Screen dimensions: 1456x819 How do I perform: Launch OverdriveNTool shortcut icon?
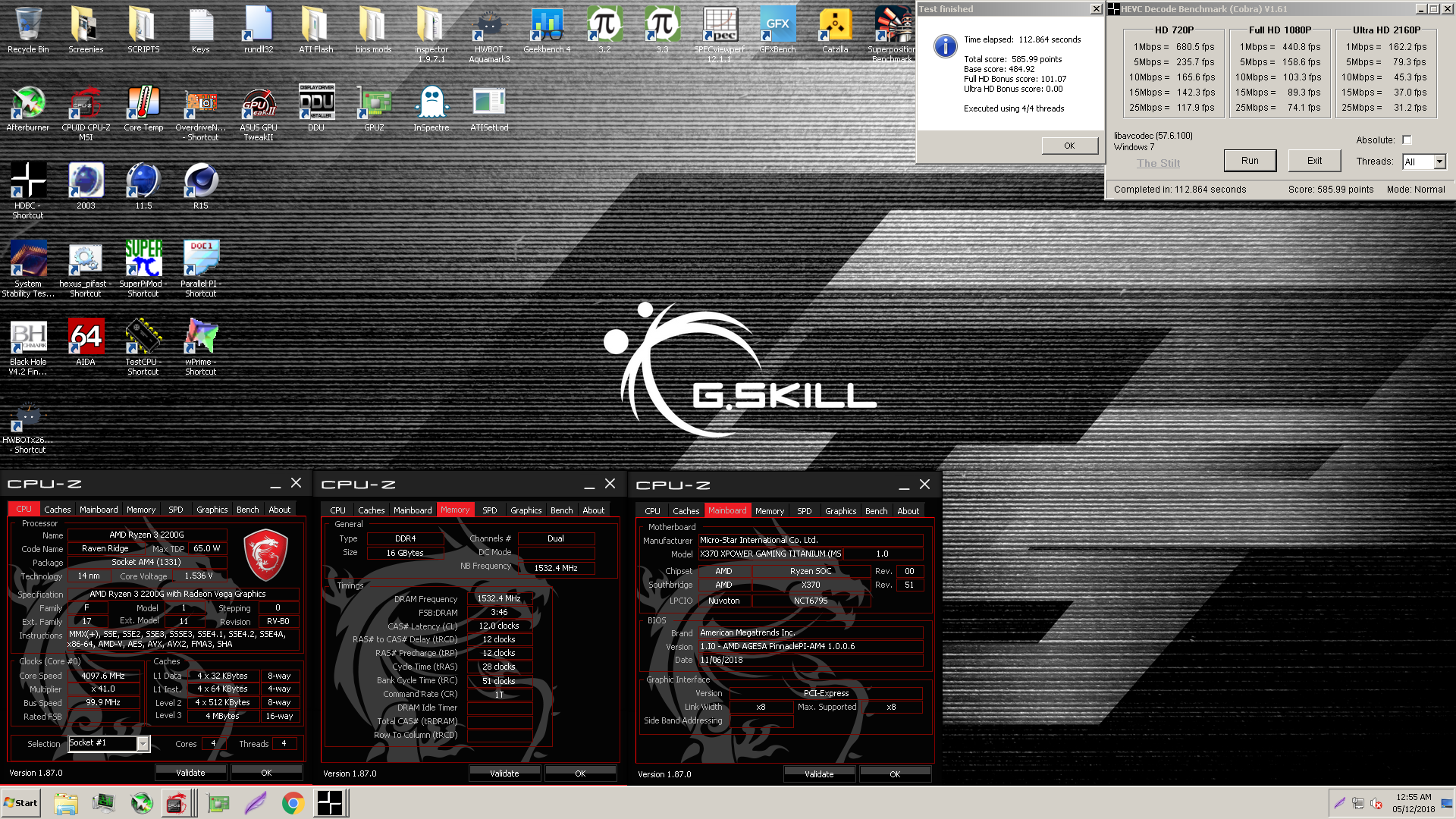pyautogui.click(x=201, y=113)
